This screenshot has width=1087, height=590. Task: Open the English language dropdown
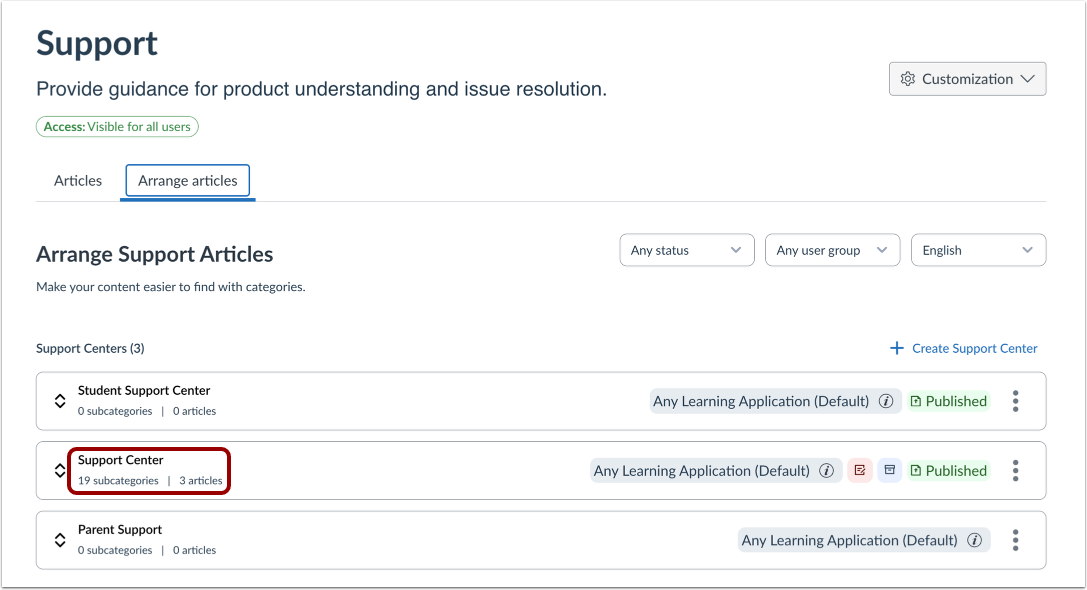(978, 250)
